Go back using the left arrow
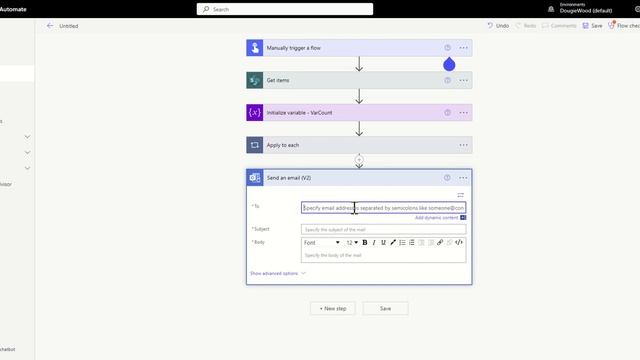This screenshot has height=360, width=640. click(50, 26)
